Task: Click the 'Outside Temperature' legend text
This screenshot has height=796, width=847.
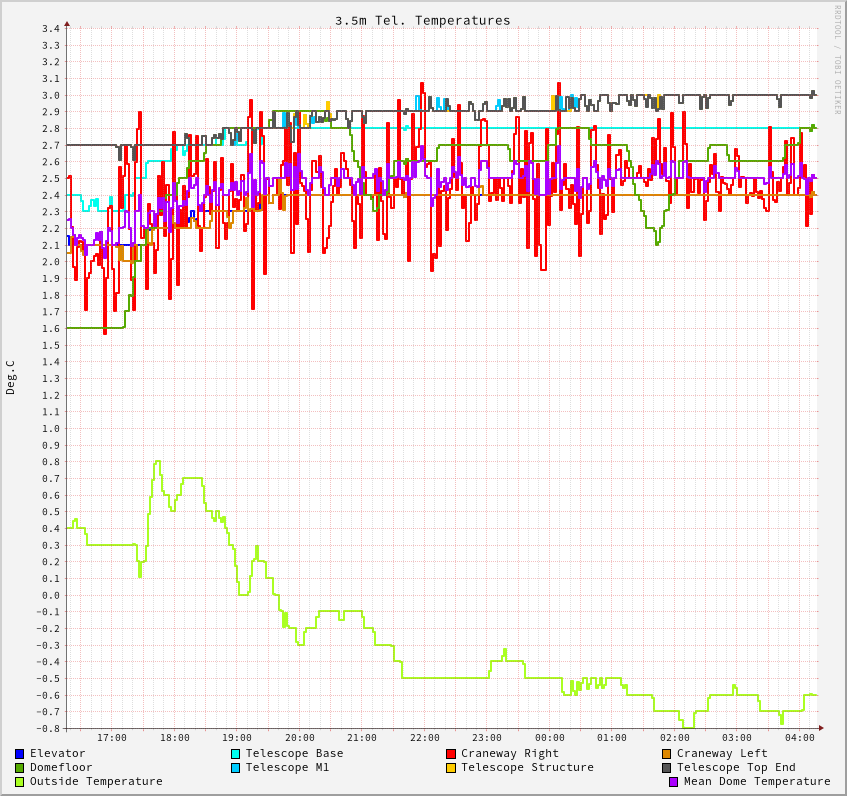Action: [x=96, y=781]
